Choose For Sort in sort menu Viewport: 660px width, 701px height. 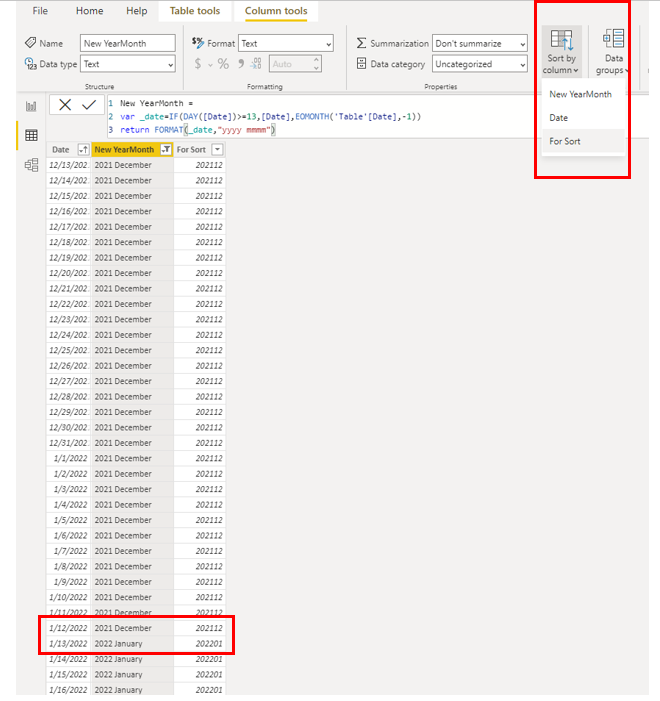(x=583, y=141)
